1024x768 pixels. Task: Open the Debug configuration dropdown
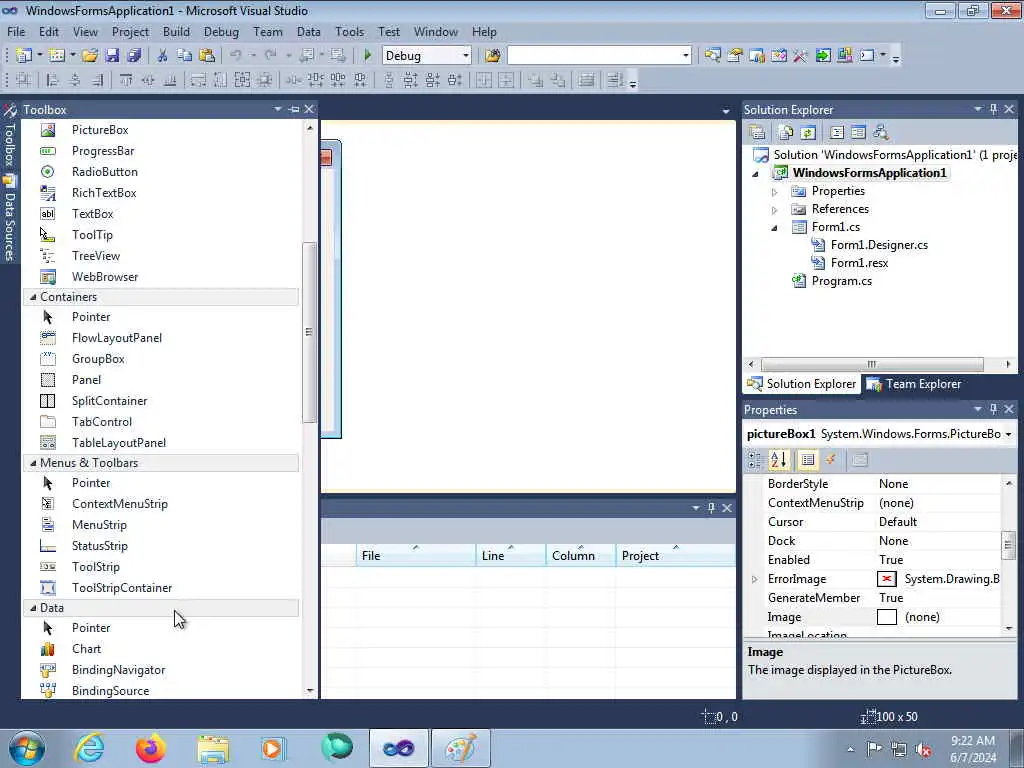tap(466, 56)
